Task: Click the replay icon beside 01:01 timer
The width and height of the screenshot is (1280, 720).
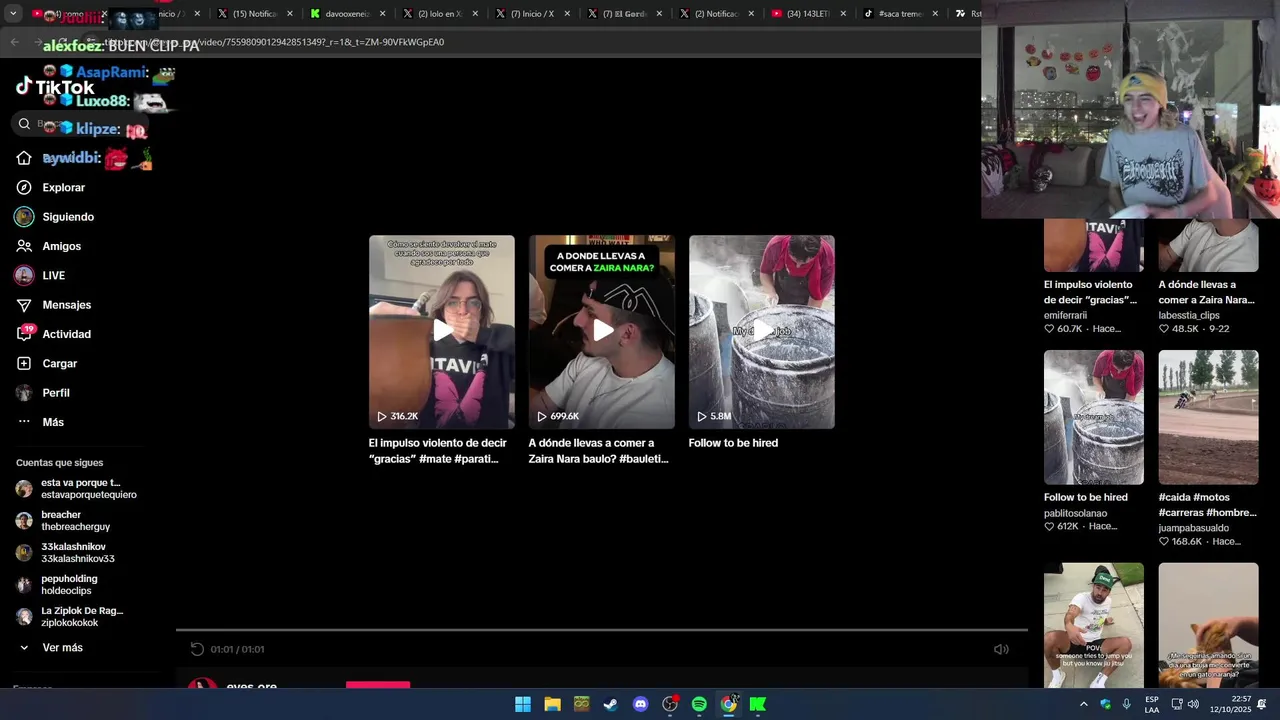Action: tap(197, 649)
